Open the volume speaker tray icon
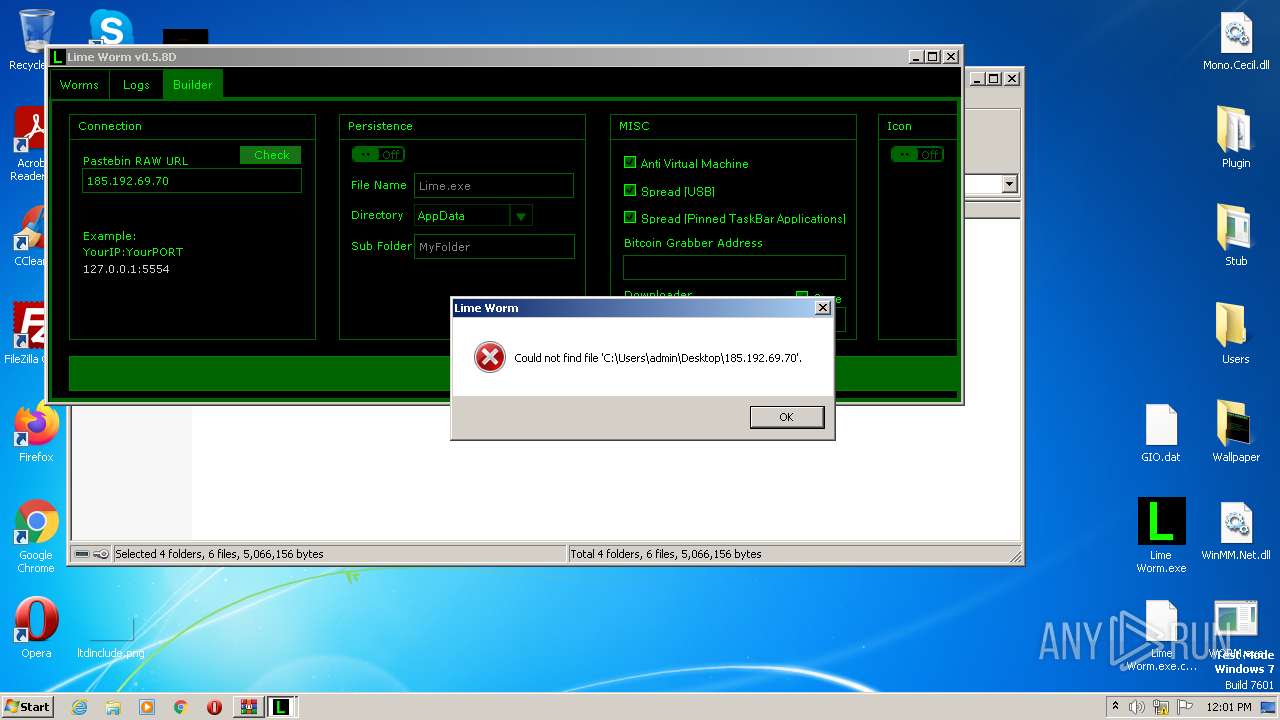Screen dimensions: 1280x720 tap(1137, 707)
